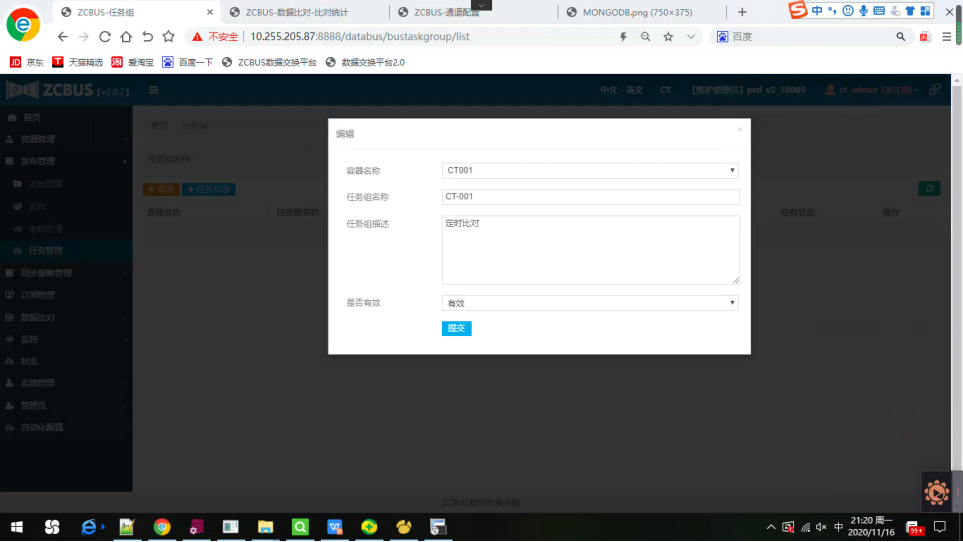Expand the address bar history dropdown arrow

691,36
